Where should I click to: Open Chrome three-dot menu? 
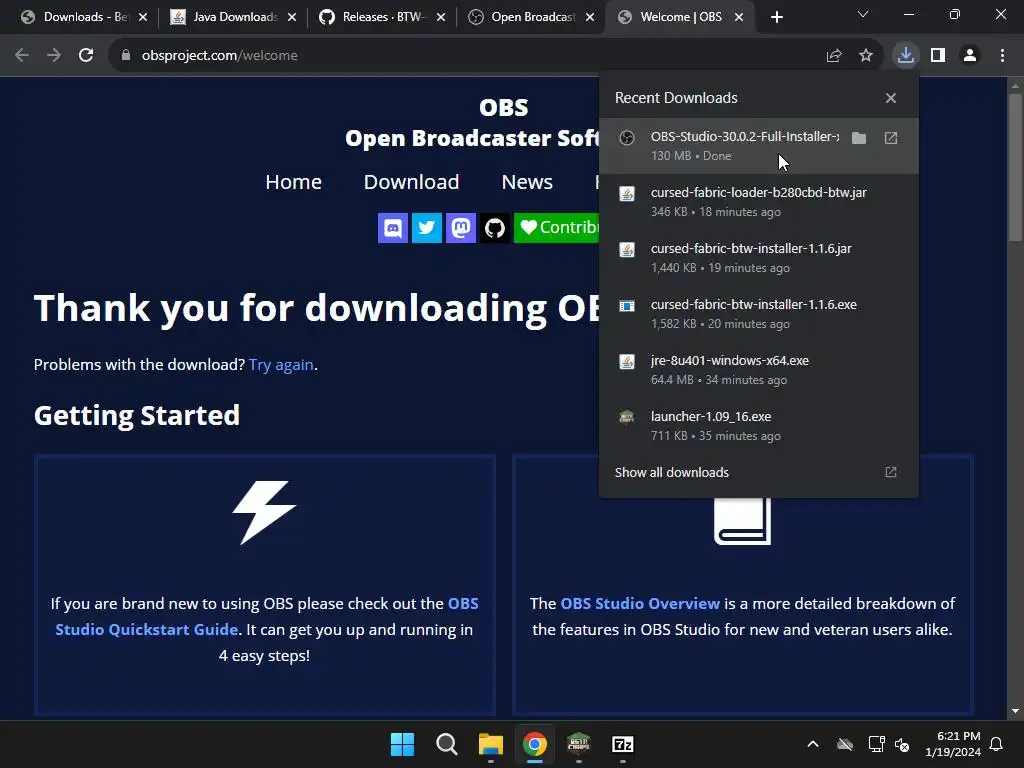pyautogui.click(x=1002, y=56)
